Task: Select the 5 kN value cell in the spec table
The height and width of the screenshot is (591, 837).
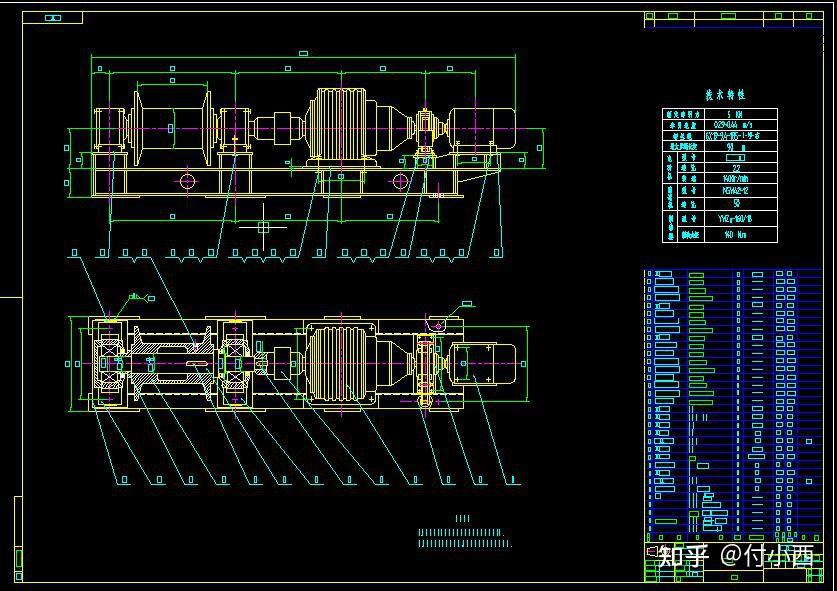Action: pyautogui.click(x=740, y=114)
